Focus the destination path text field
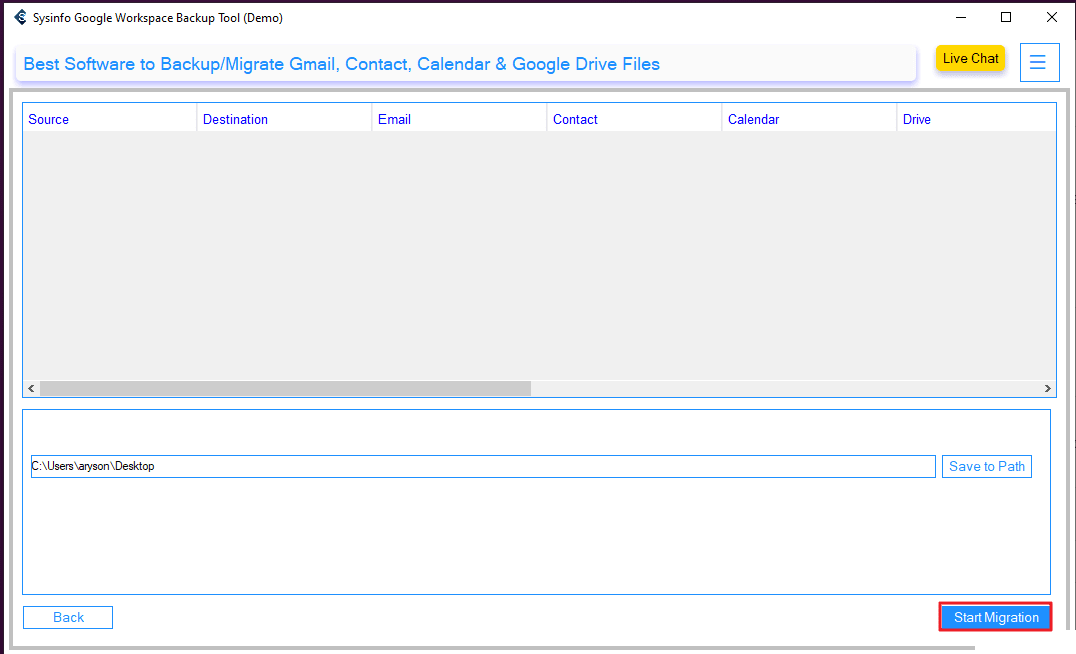The width and height of the screenshot is (1076, 654). (483, 466)
